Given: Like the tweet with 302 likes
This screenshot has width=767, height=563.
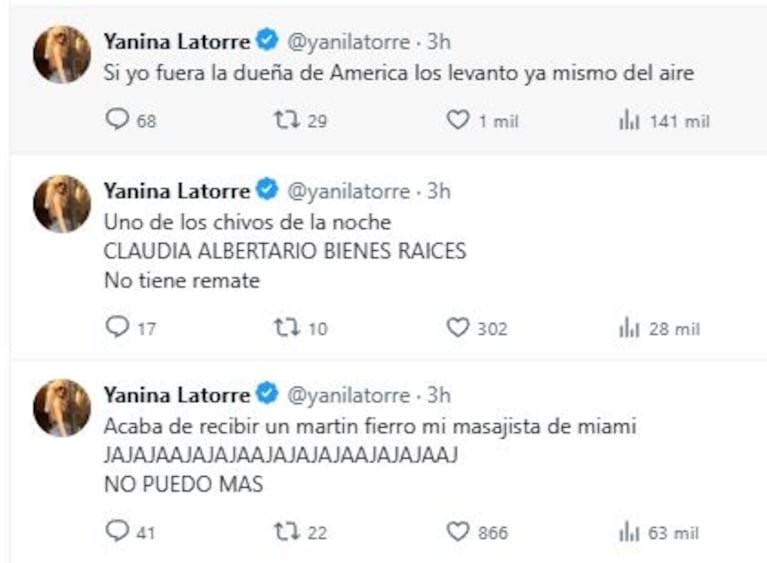Looking at the screenshot, I should [x=457, y=327].
